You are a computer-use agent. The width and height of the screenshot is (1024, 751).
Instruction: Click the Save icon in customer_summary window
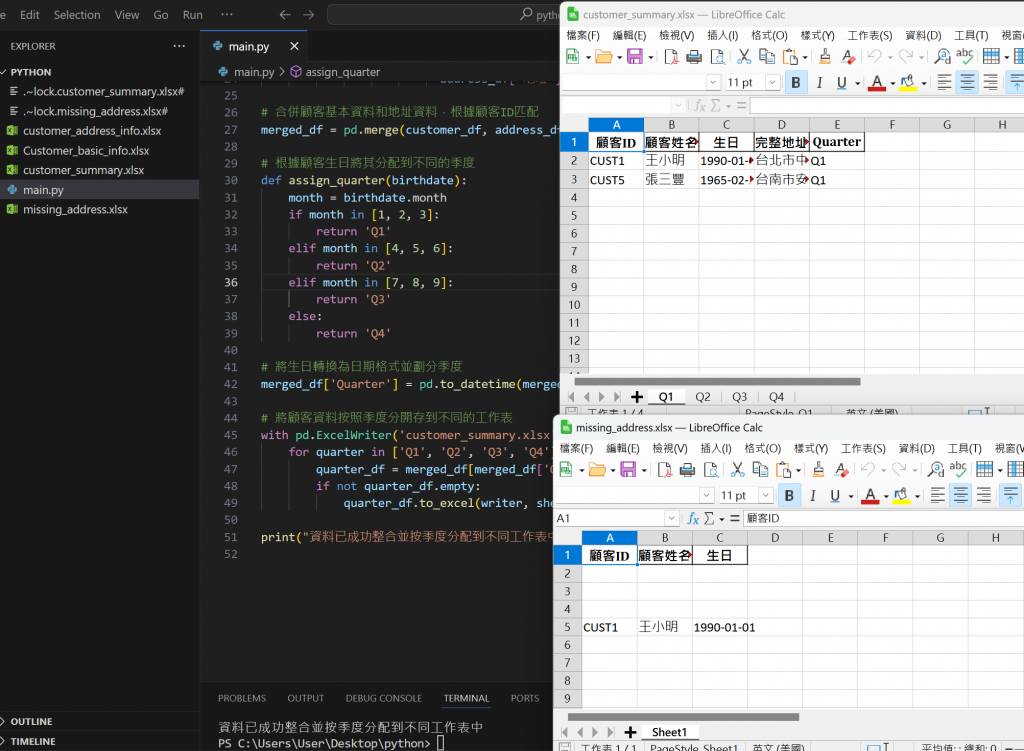coord(633,57)
